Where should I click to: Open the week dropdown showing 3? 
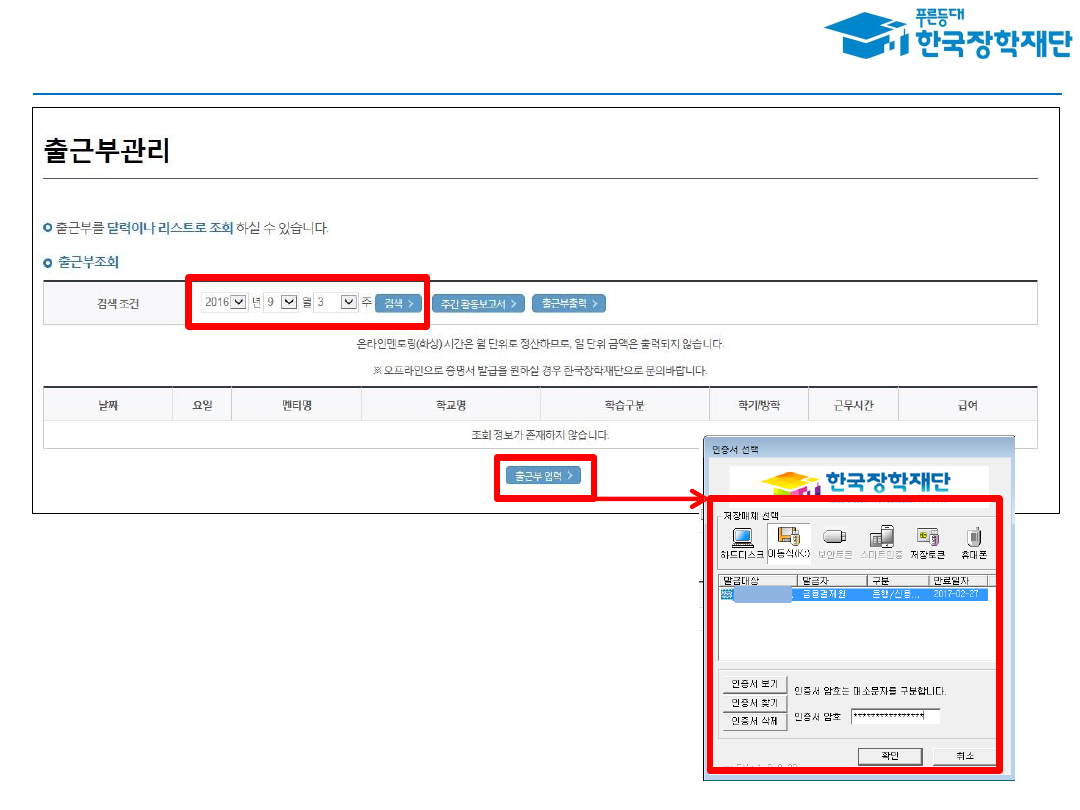tap(348, 302)
